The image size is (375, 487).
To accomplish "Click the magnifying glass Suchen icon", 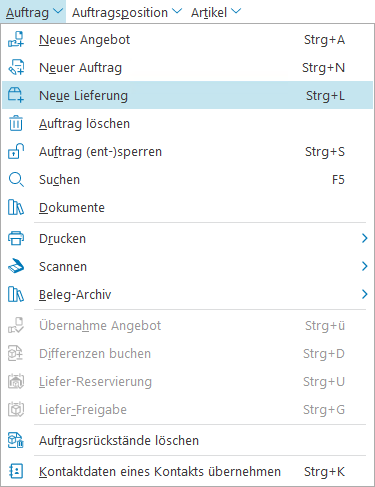I will click(x=16, y=179).
